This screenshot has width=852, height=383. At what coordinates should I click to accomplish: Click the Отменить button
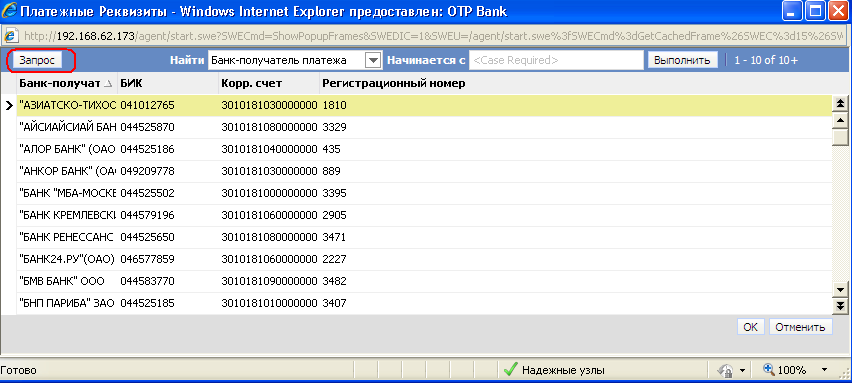pos(800,327)
